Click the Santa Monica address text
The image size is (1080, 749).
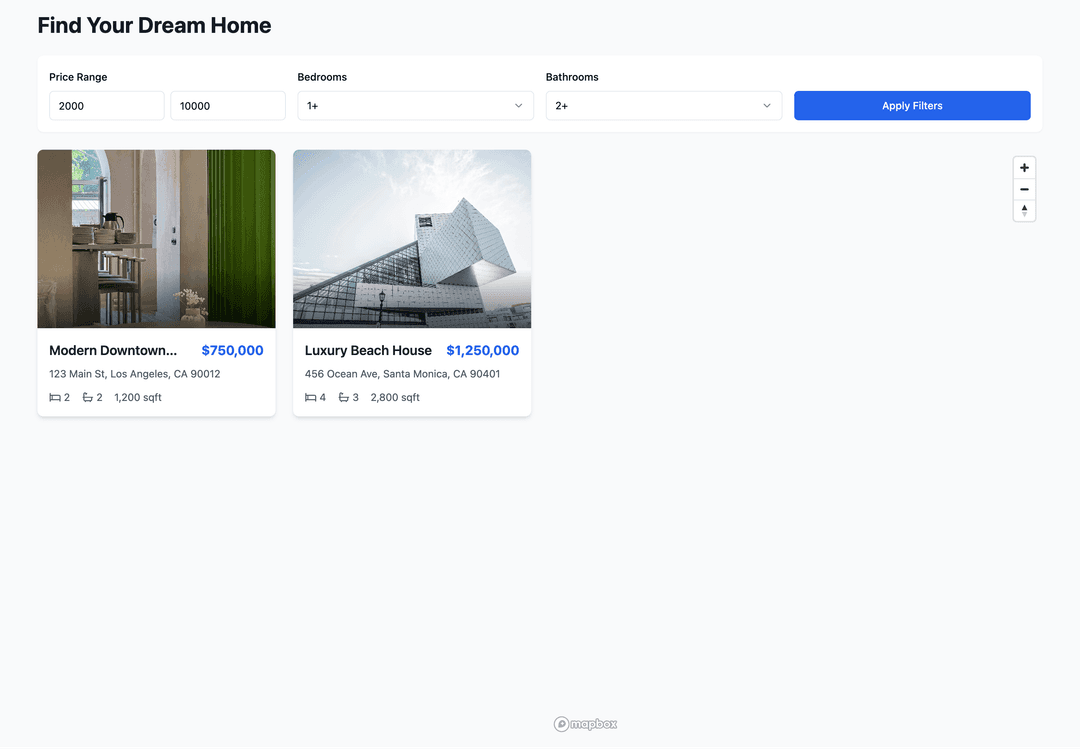pos(403,373)
